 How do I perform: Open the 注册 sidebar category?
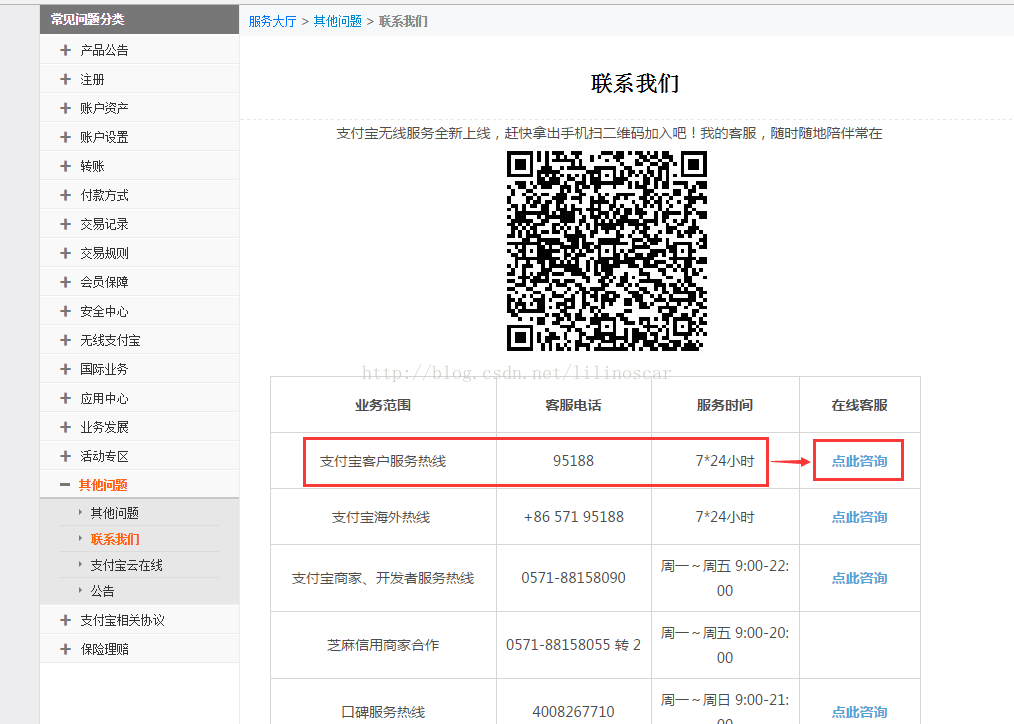point(92,80)
